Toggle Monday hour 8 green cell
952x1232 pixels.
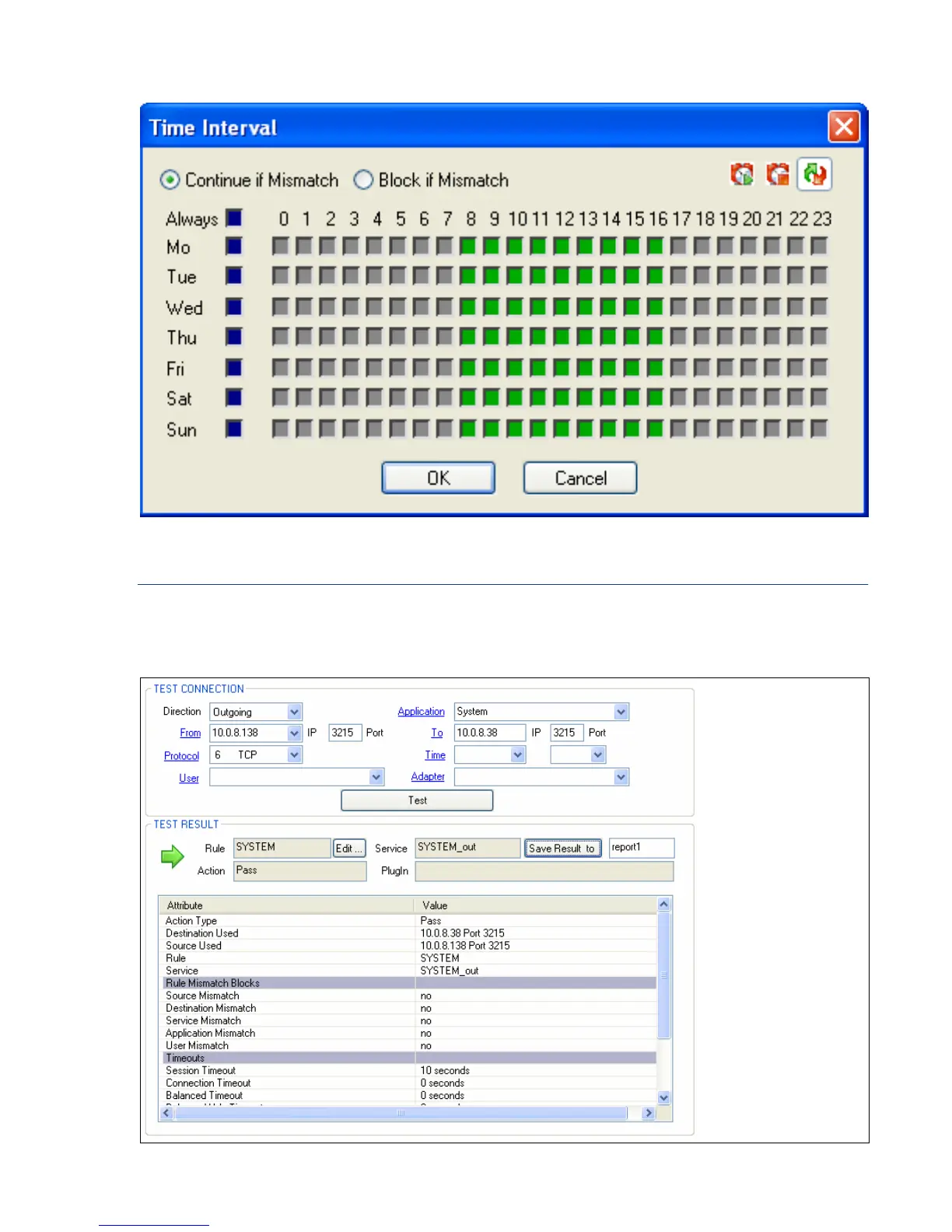[467, 247]
